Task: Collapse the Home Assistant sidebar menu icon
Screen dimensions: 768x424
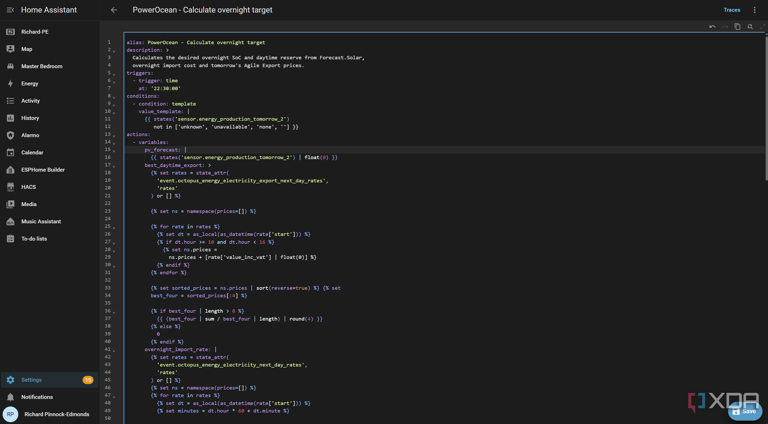Action: 10,10
